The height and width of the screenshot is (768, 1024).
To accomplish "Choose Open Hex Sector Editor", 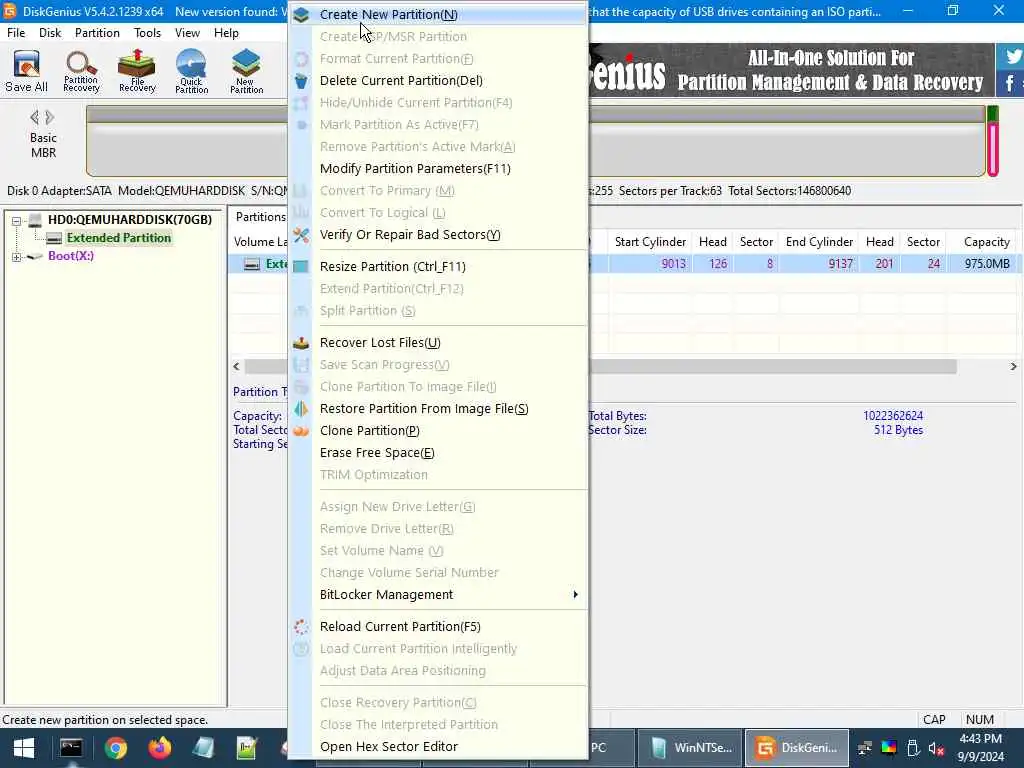I will pyautogui.click(x=438, y=746).
